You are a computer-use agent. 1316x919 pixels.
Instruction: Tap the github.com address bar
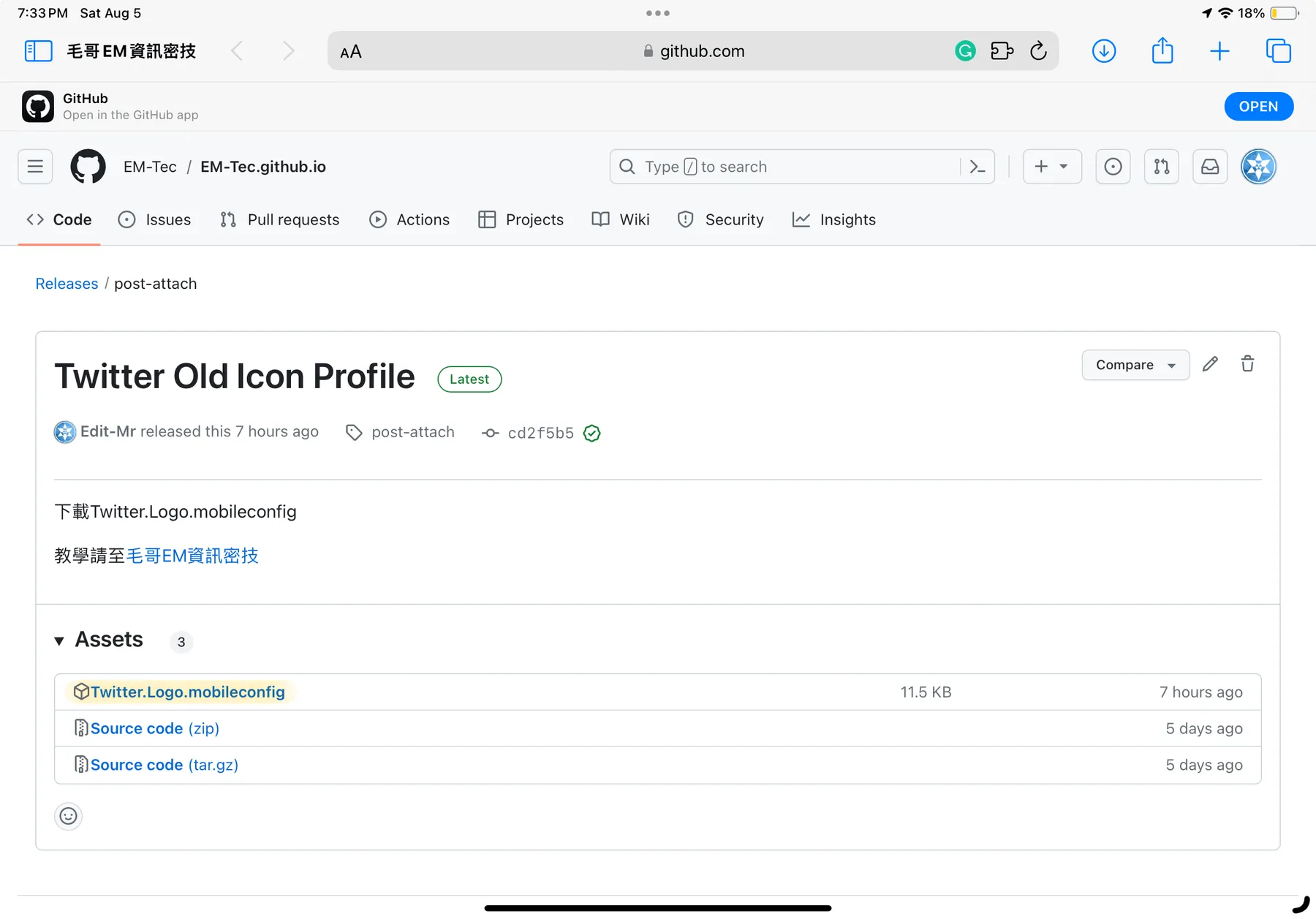[693, 51]
